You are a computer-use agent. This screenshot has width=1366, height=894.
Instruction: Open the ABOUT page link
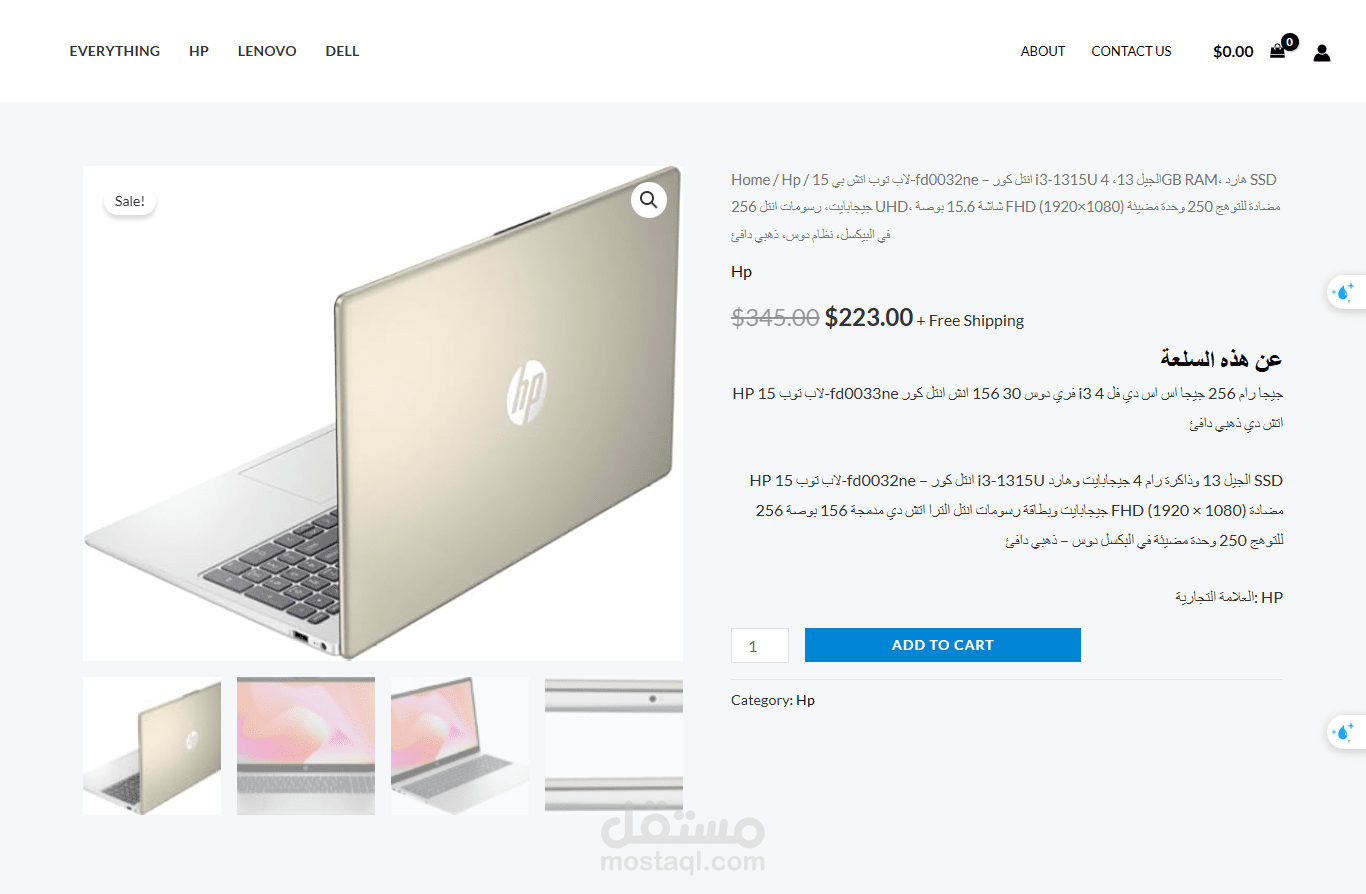[1043, 51]
